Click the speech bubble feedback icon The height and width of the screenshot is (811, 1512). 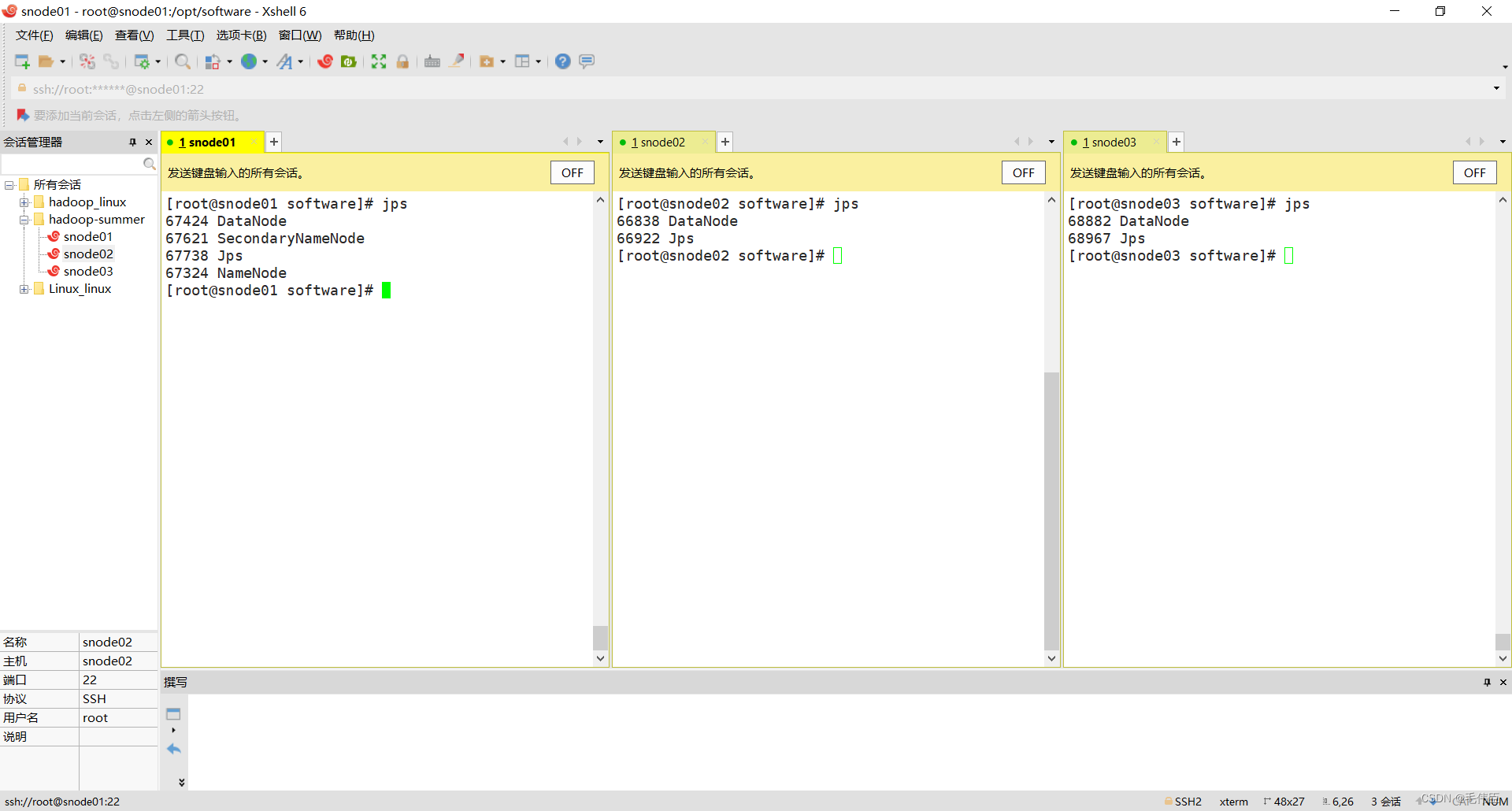coord(587,61)
